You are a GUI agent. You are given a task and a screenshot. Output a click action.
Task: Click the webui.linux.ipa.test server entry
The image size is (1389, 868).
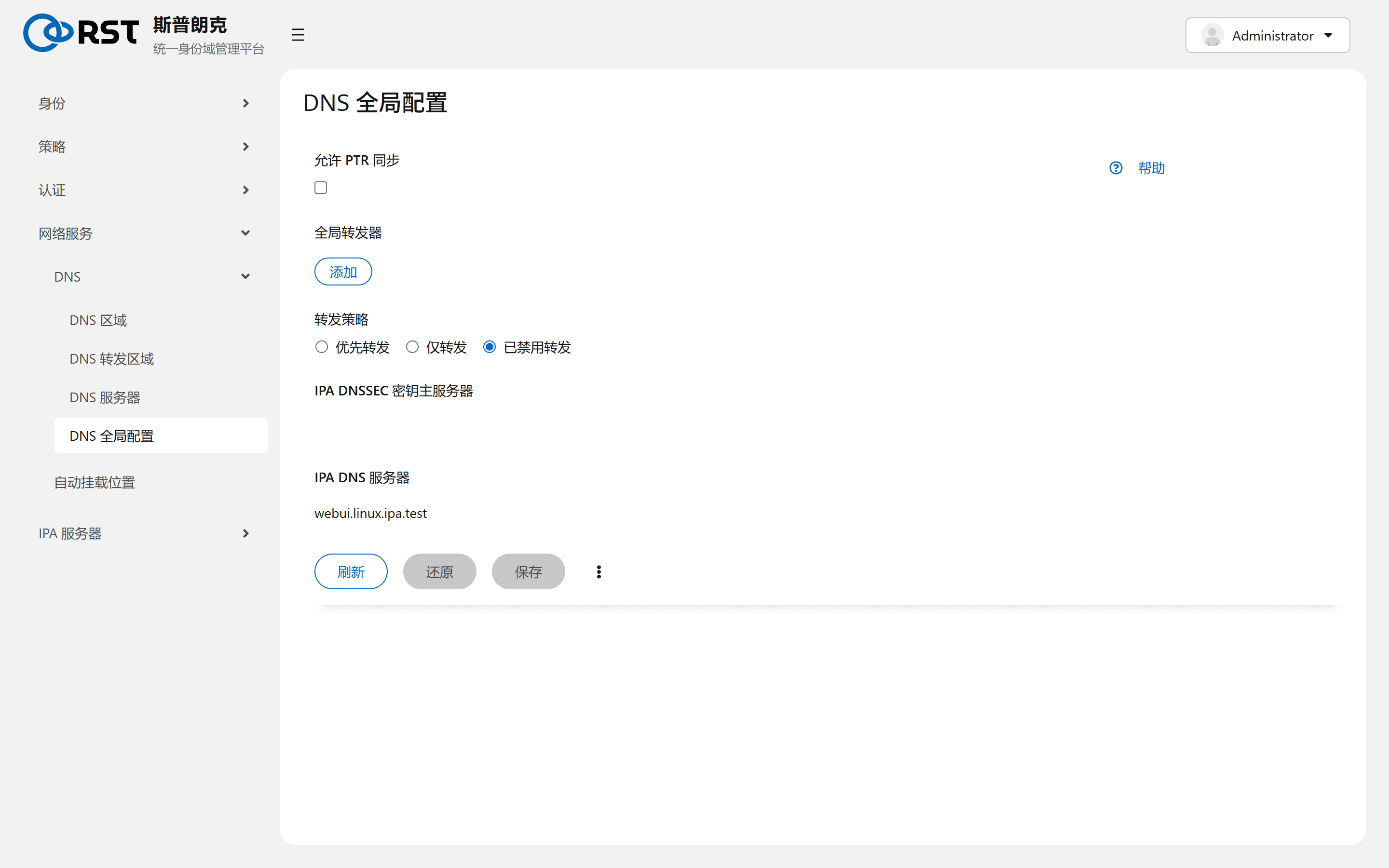[370, 513]
